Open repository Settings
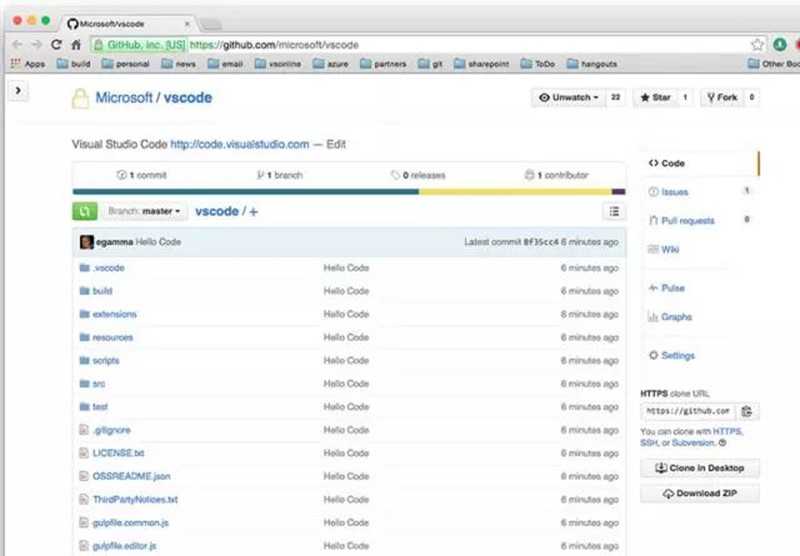800x556 pixels. [671, 356]
